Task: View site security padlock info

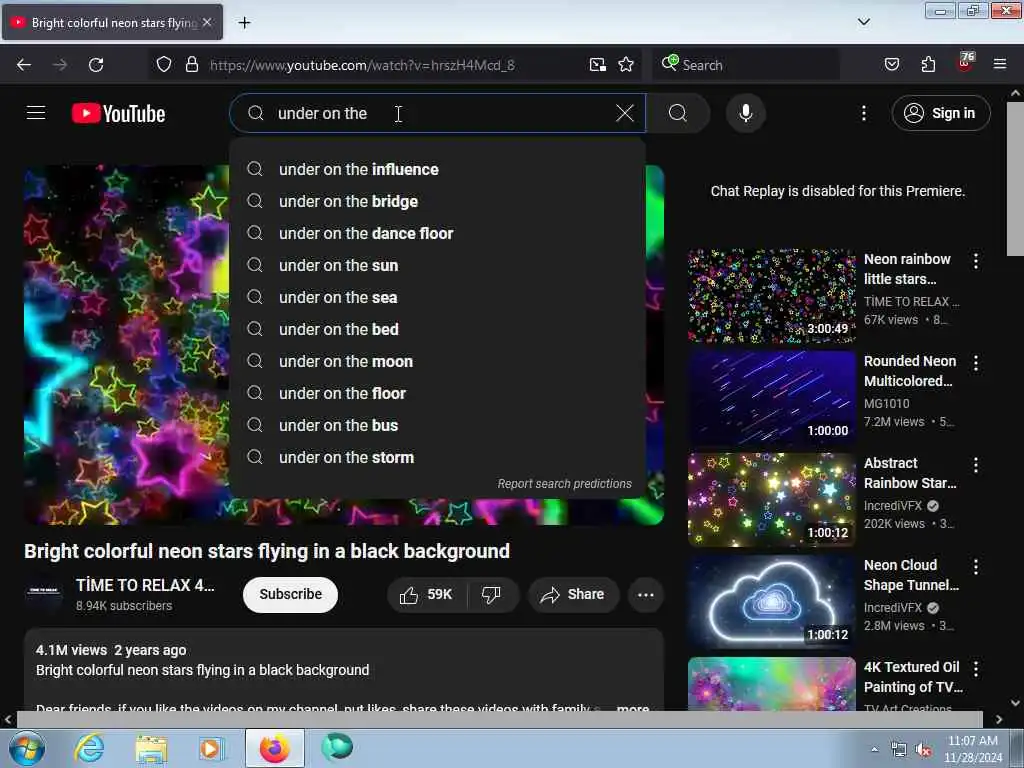Action: [x=192, y=65]
